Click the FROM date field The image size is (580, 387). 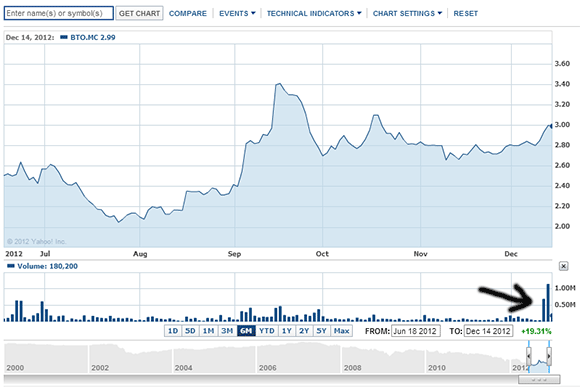pos(415,331)
